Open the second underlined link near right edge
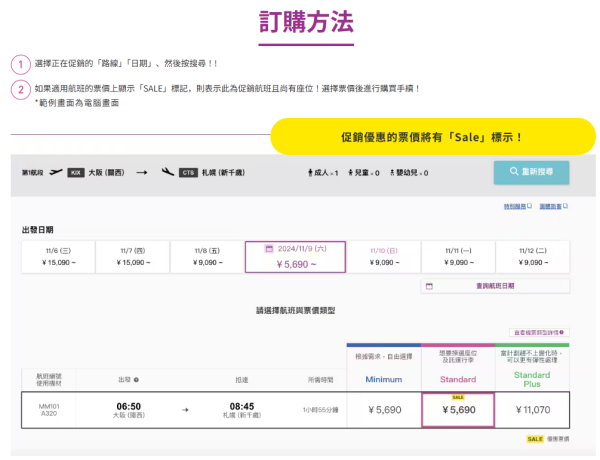 553,206
